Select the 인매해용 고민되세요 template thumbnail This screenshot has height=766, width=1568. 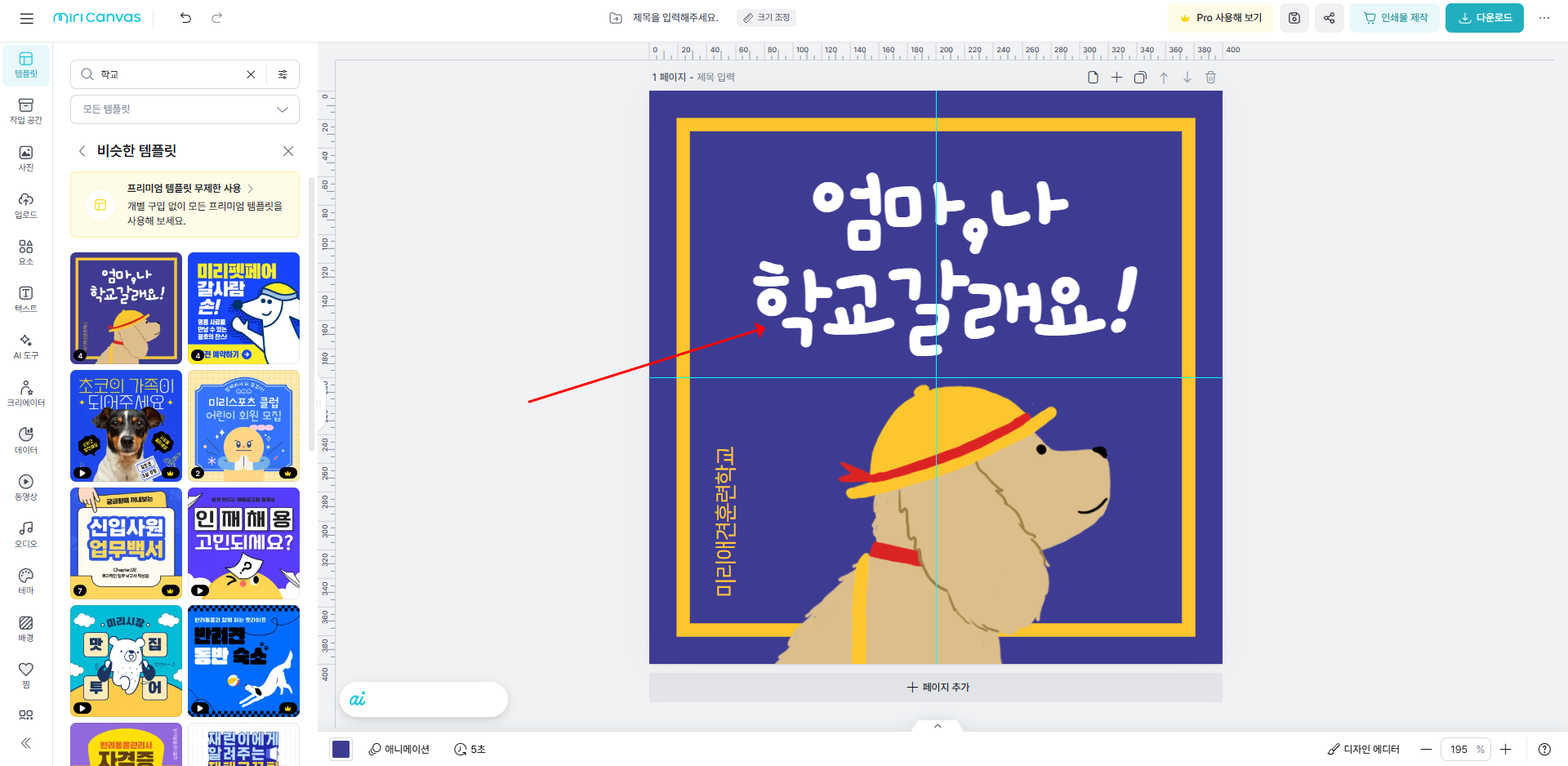243,543
